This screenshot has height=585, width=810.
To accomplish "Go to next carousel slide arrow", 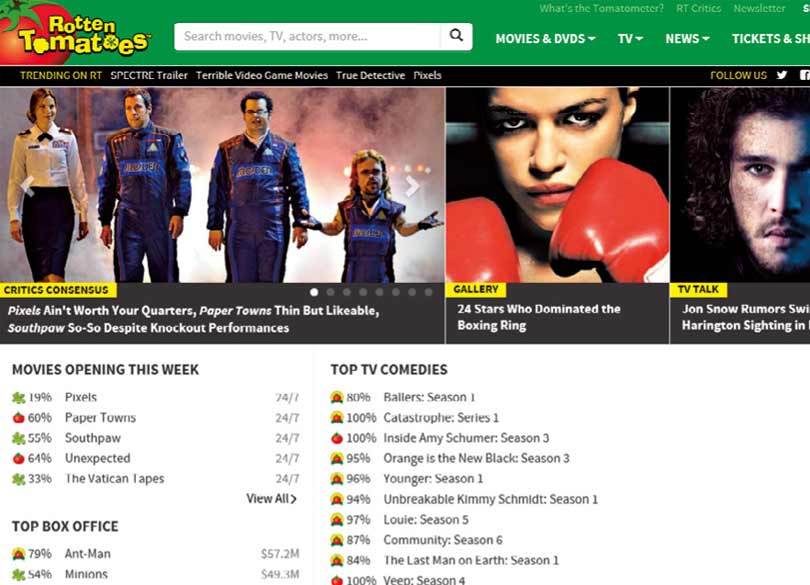I will [x=412, y=186].
